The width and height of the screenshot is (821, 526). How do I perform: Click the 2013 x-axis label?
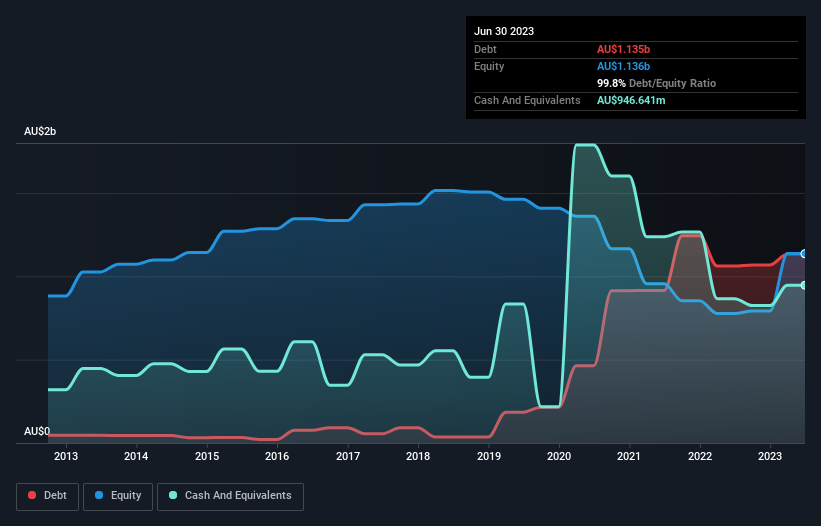[66, 457]
